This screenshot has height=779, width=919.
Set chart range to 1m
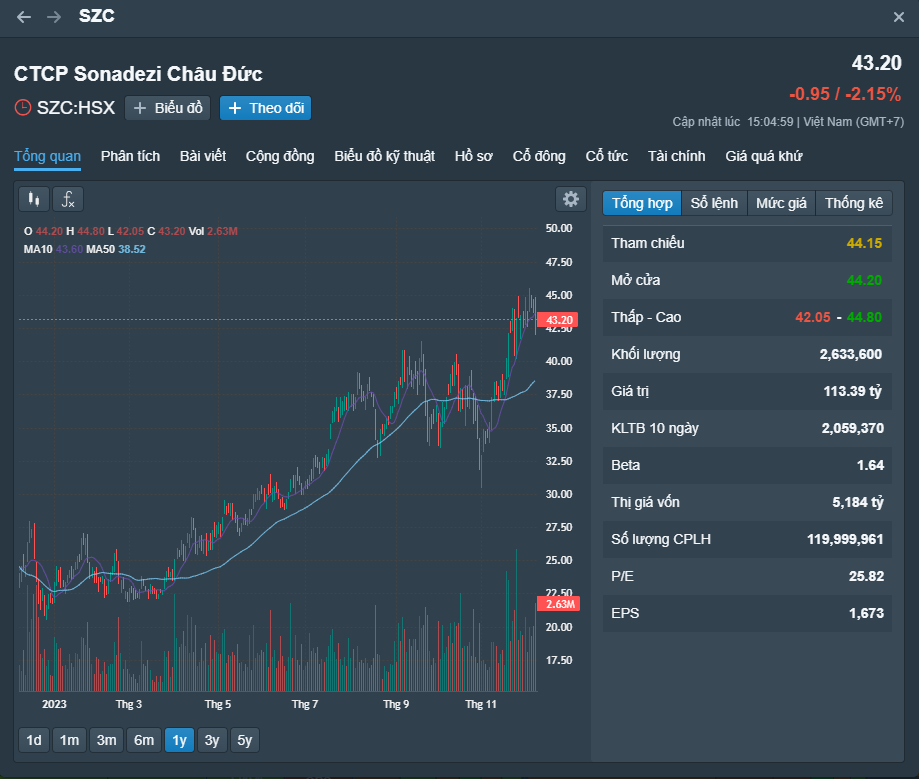(x=69, y=740)
